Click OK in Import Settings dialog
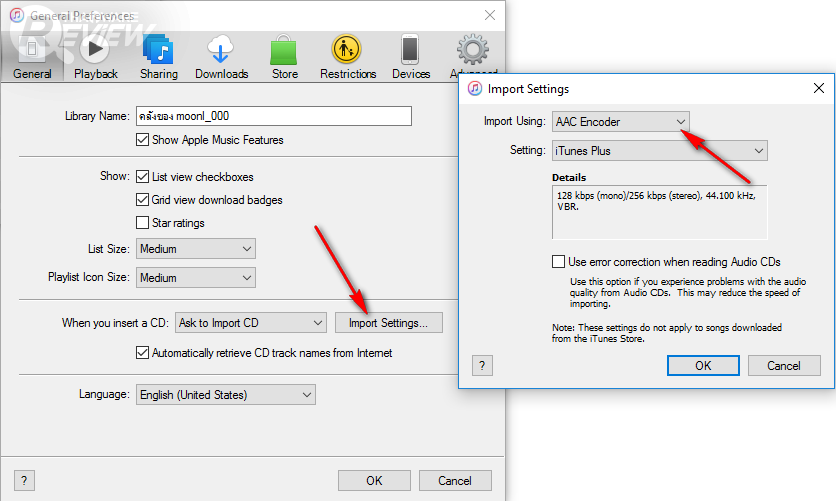Image resolution: width=836 pixels, height=501 pixels. point(703,365)
